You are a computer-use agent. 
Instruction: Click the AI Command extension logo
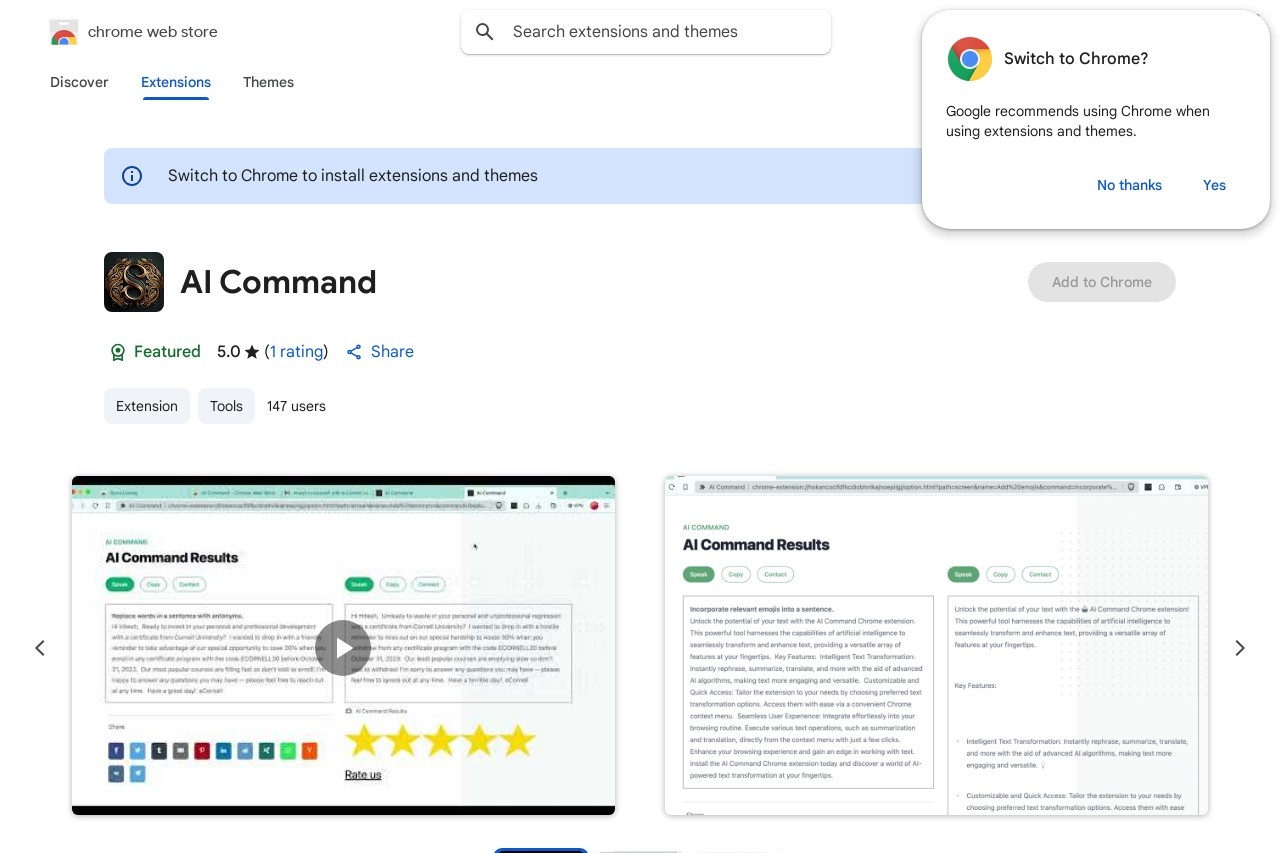134,282
